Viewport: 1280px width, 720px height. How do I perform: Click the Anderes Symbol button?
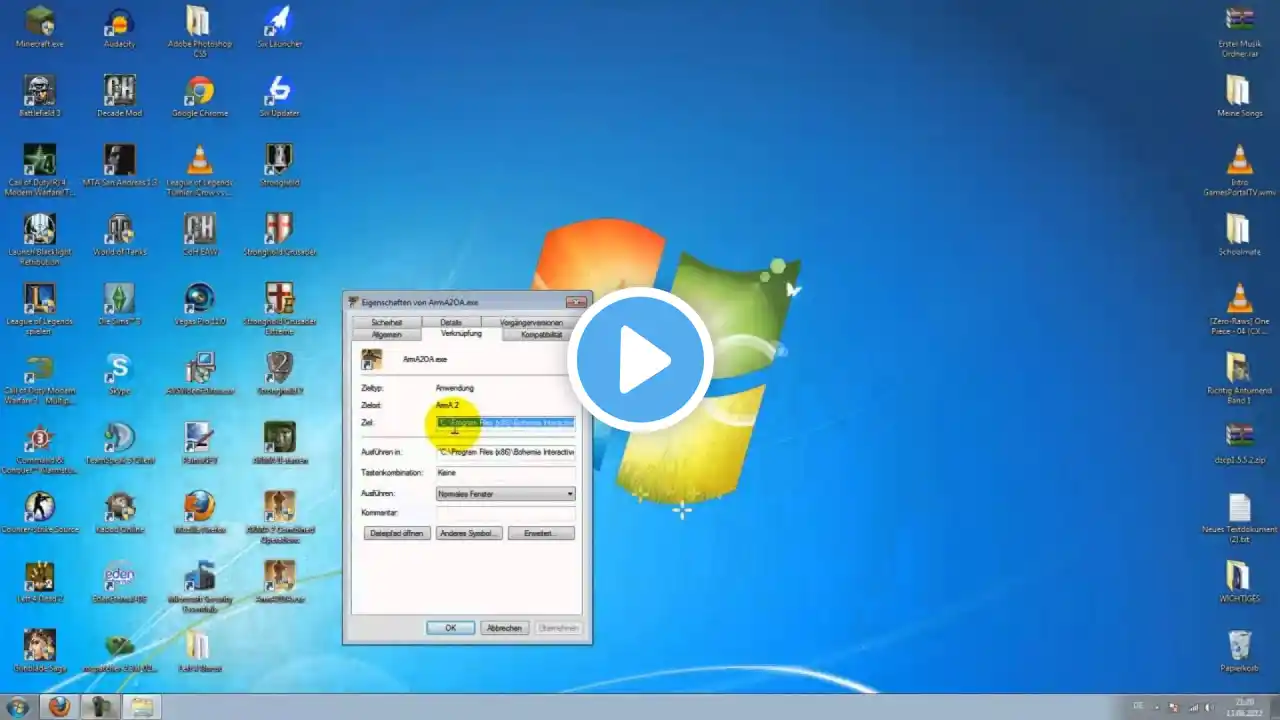[468, 534]
